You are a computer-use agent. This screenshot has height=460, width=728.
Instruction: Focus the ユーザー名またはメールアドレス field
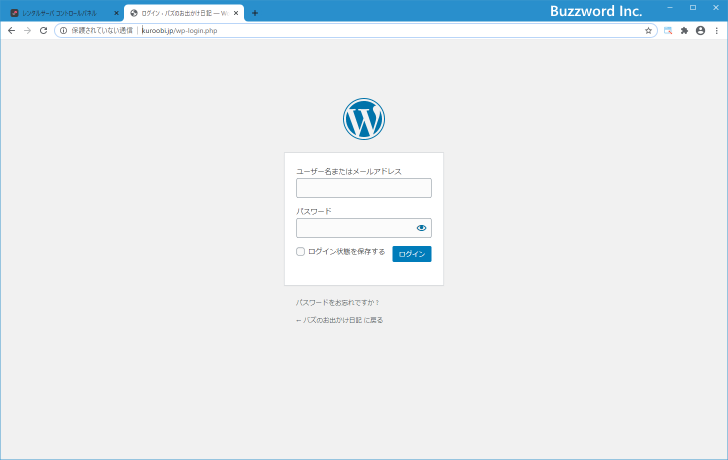[364, 188]
